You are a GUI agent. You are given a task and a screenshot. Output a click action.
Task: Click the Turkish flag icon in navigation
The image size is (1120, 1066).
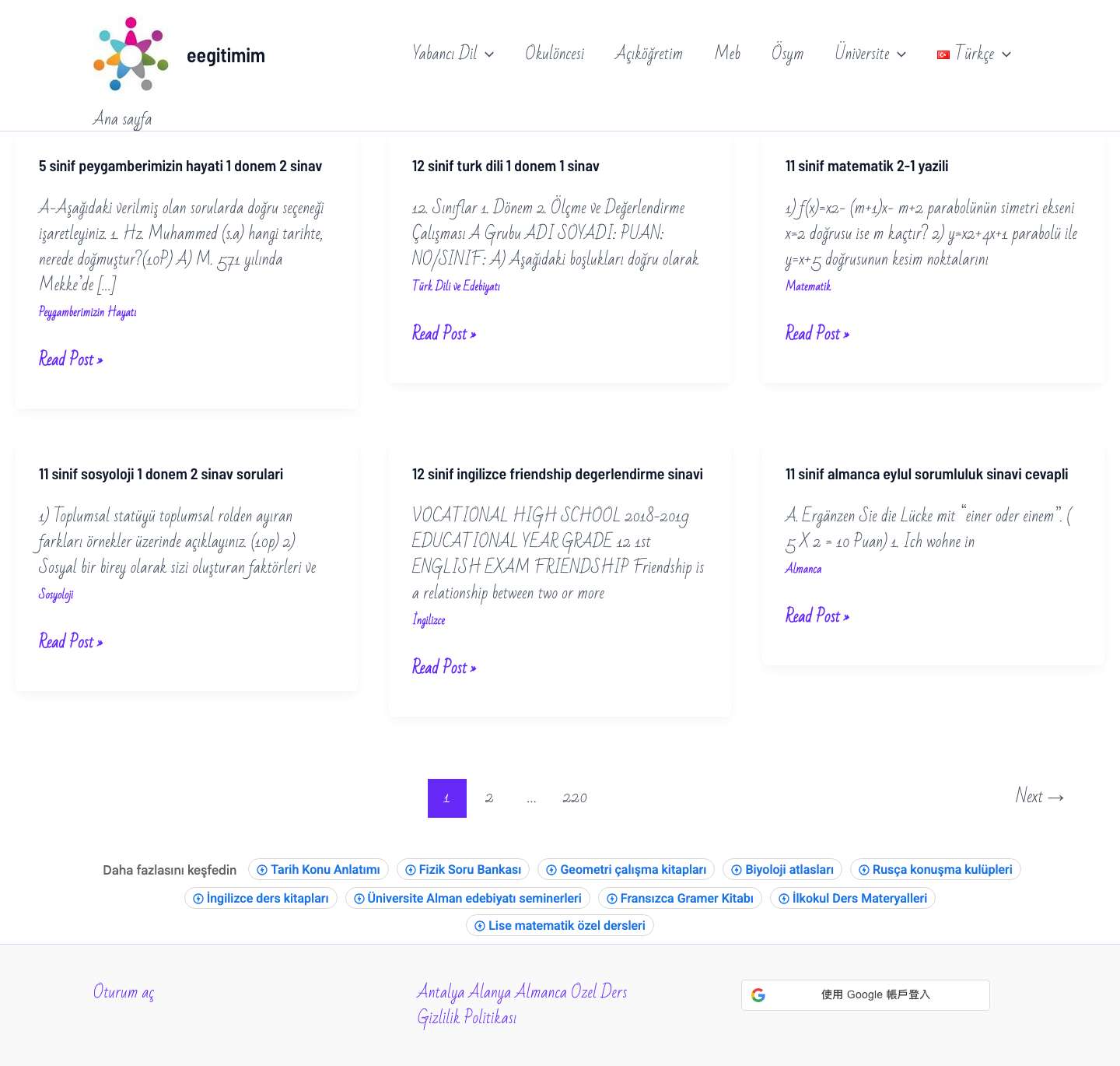(943, 54)
